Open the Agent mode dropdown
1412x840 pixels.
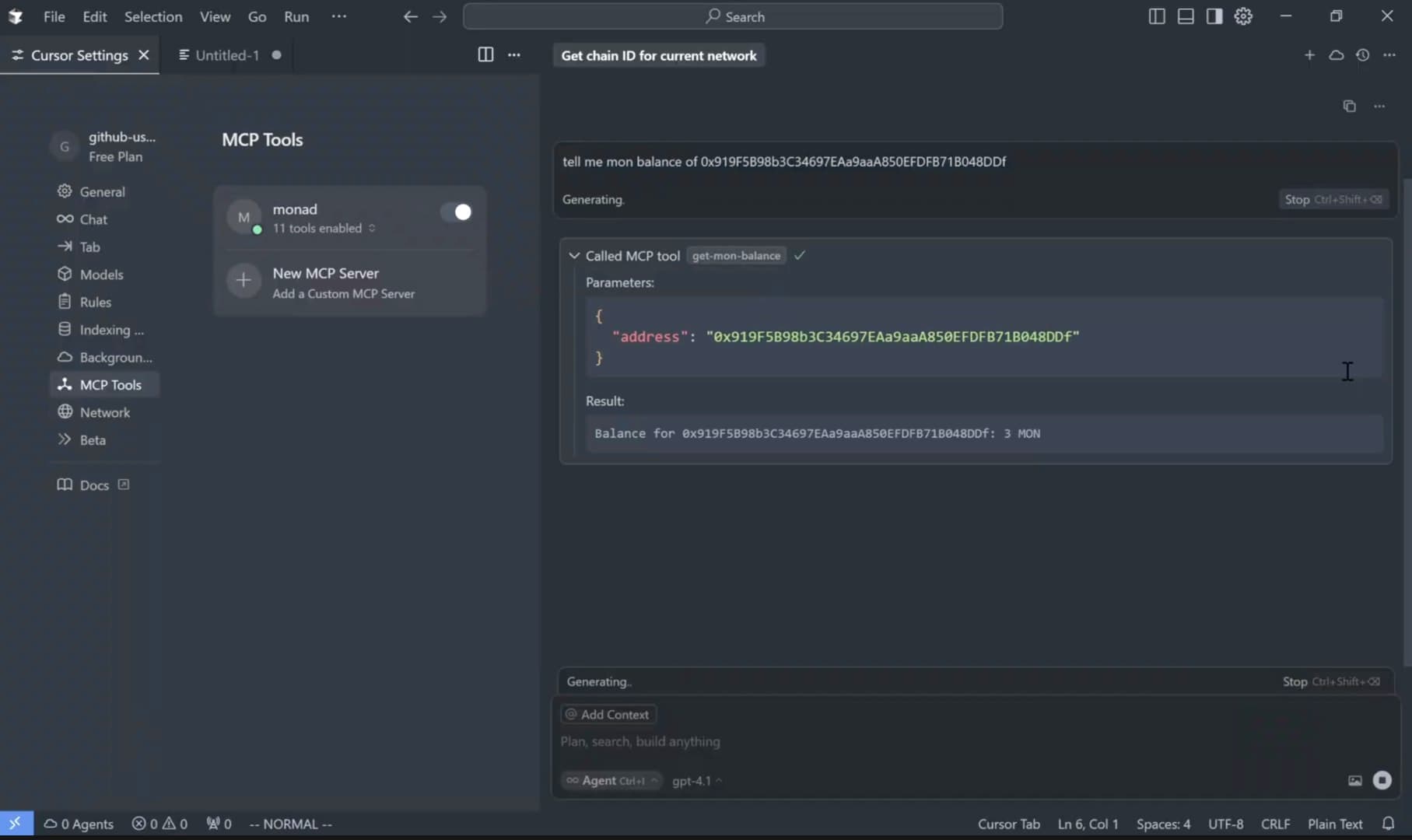pos(611,781)
